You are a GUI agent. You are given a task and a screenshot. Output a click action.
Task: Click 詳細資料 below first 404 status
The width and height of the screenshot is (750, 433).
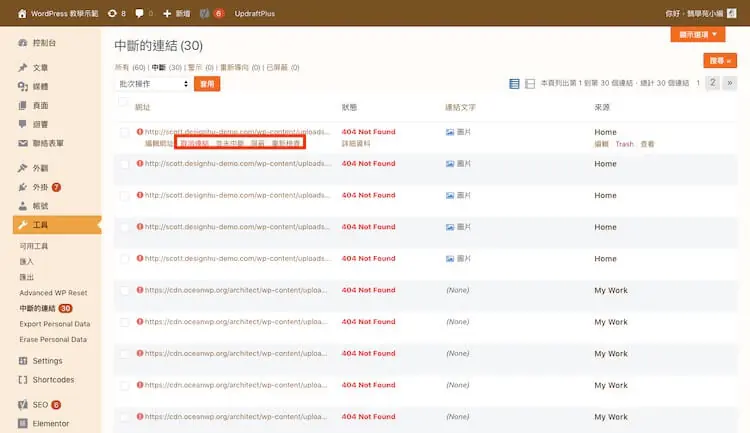point(356,144)
